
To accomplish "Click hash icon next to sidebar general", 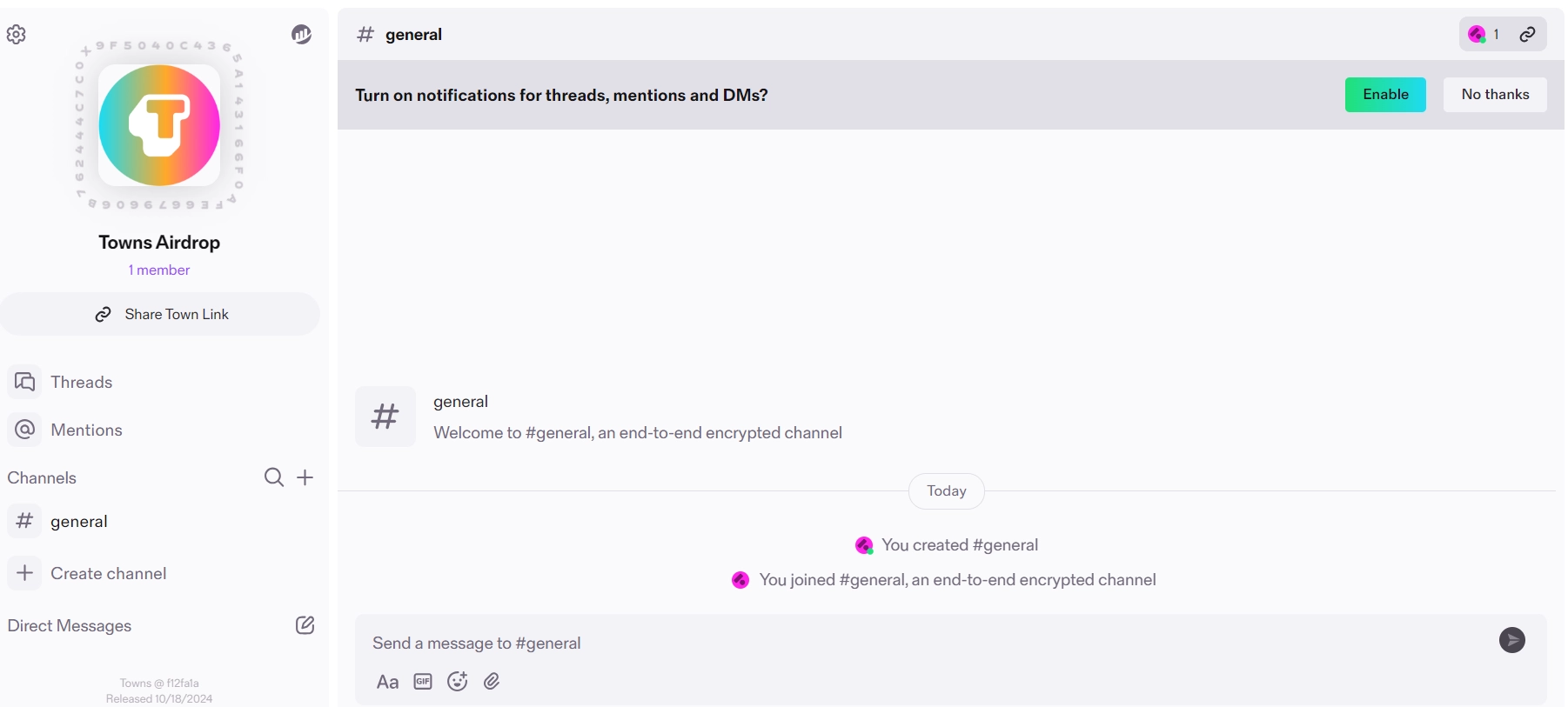I will [x=24, y=521].
